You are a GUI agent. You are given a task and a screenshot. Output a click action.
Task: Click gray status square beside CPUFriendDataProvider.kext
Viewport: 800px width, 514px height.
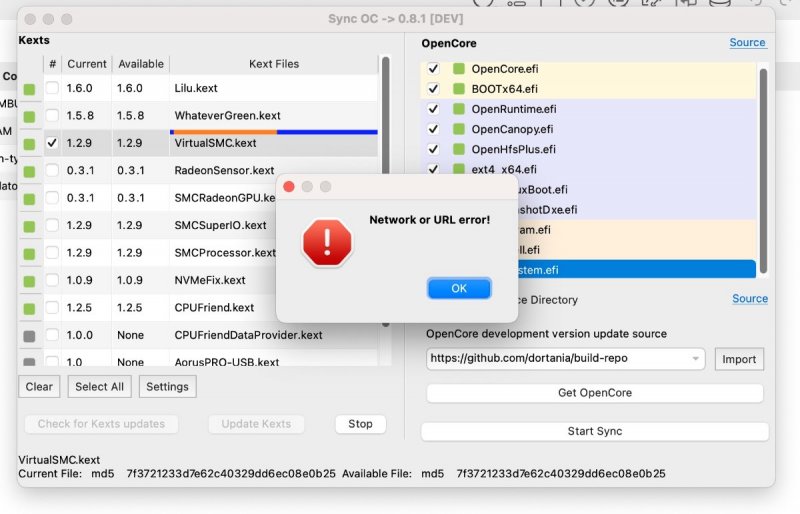coord(30,336)
